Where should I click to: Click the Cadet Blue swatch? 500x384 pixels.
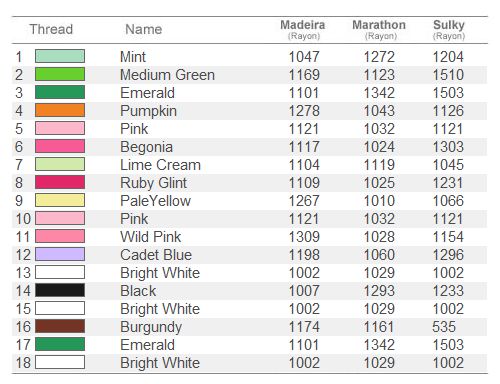[x=60, y=254]
